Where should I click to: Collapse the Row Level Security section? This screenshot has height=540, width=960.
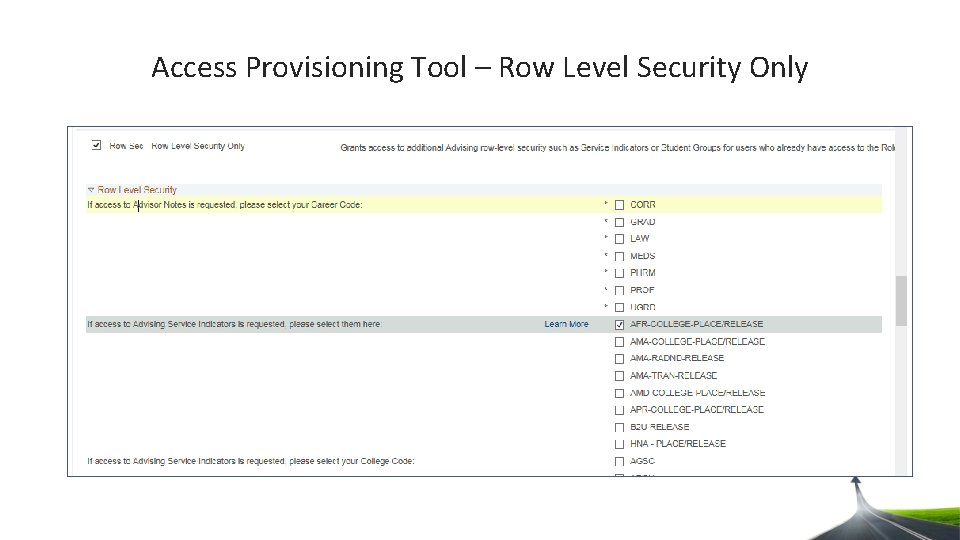click(x=91, y=189)
